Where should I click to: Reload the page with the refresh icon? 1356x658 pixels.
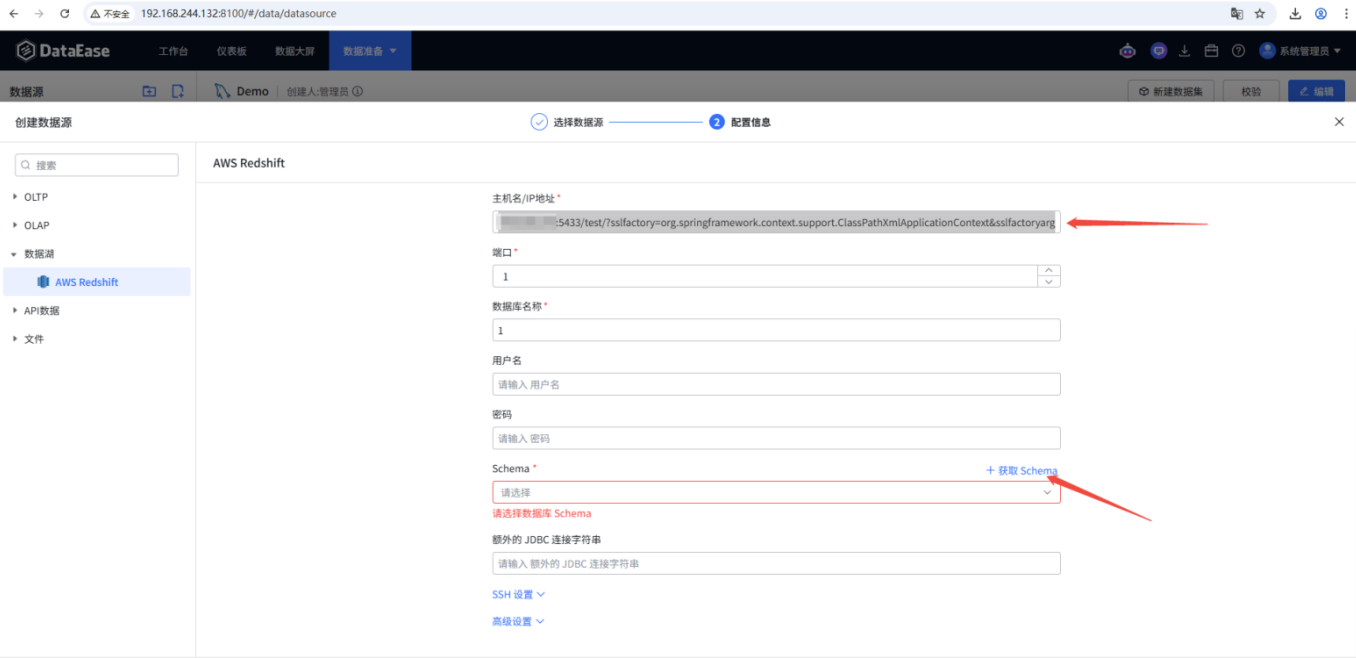[x=65, y=14]
